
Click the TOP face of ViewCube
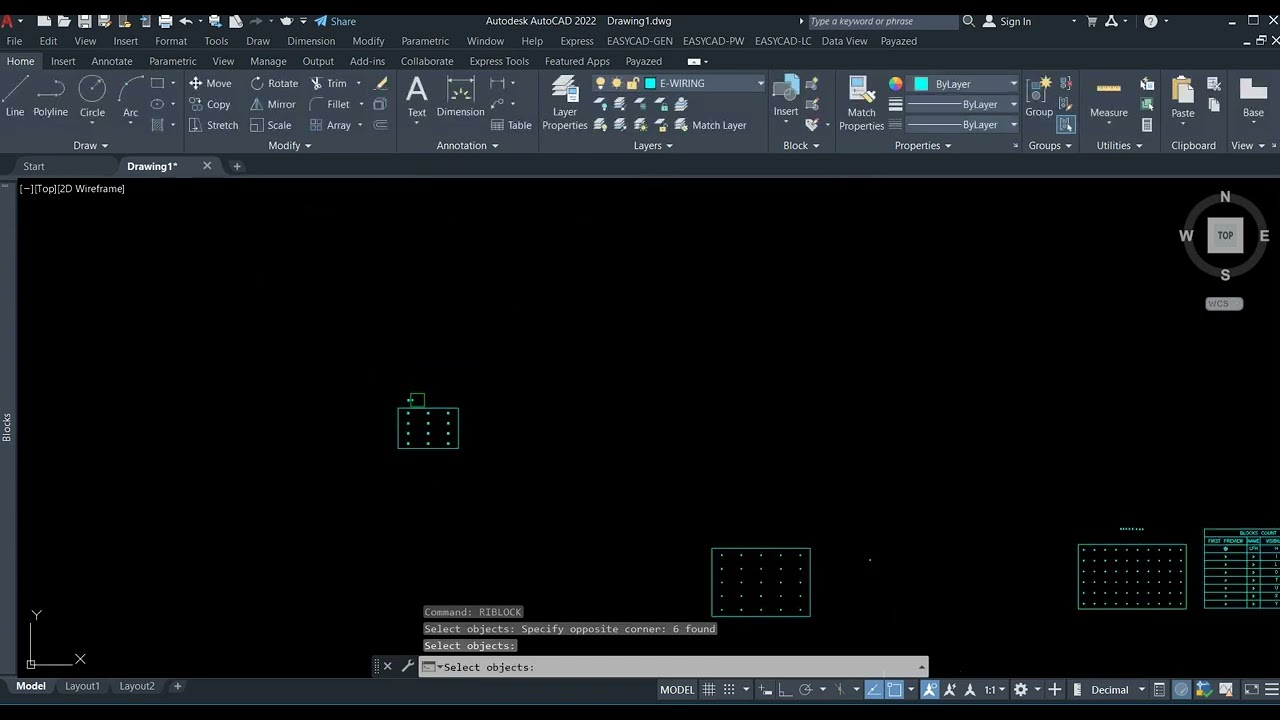pos(1225,236)
